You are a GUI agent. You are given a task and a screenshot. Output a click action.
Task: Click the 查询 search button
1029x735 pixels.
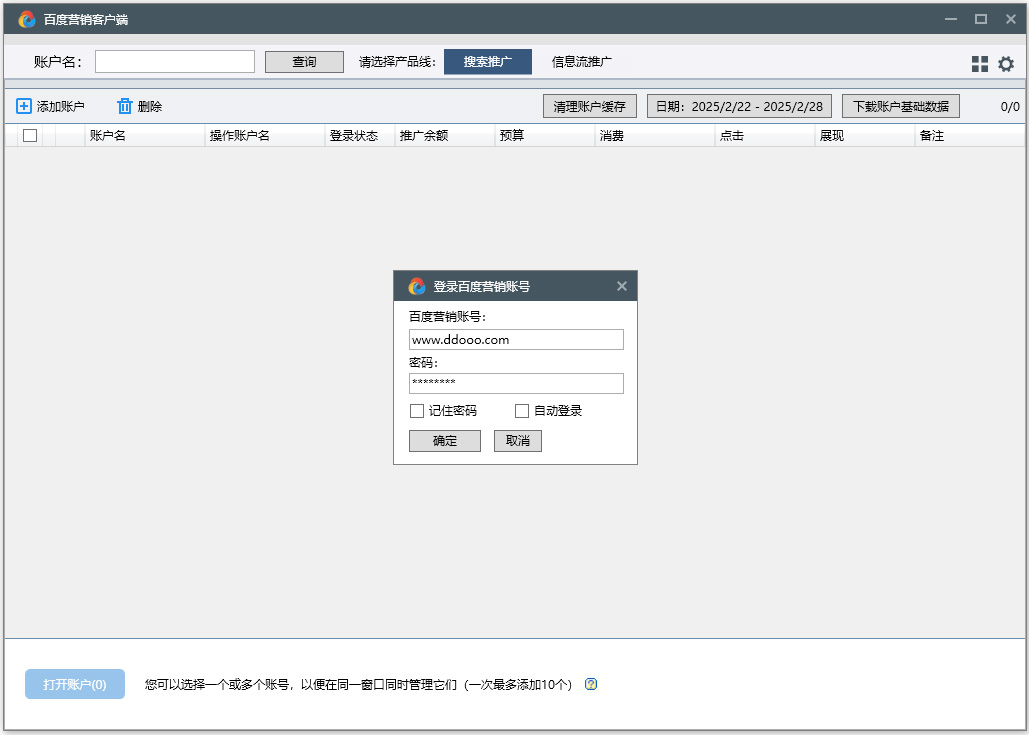304,61
